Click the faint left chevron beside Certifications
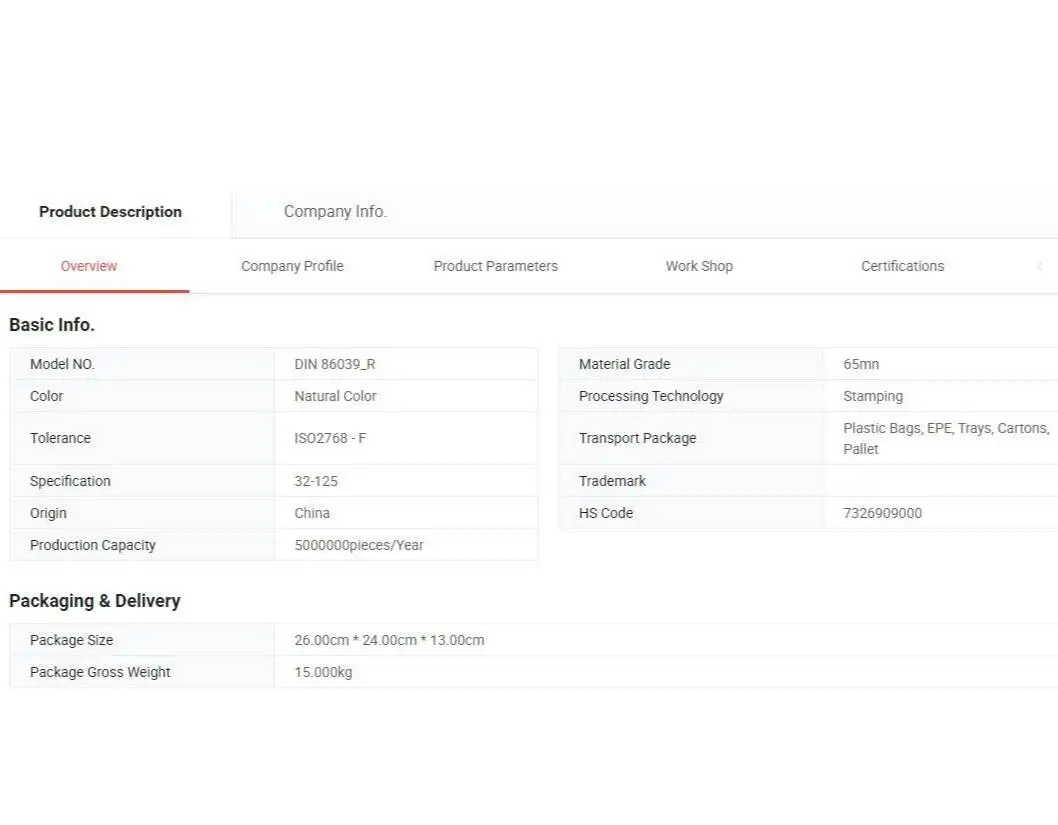The image size is (1058, 825). 1040,266
